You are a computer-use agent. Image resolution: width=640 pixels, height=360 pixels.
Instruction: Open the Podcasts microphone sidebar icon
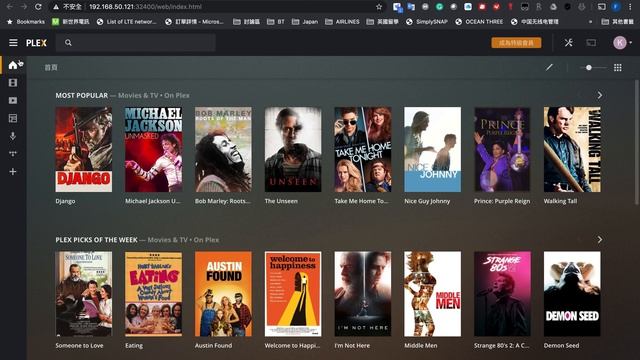point(13,136)
